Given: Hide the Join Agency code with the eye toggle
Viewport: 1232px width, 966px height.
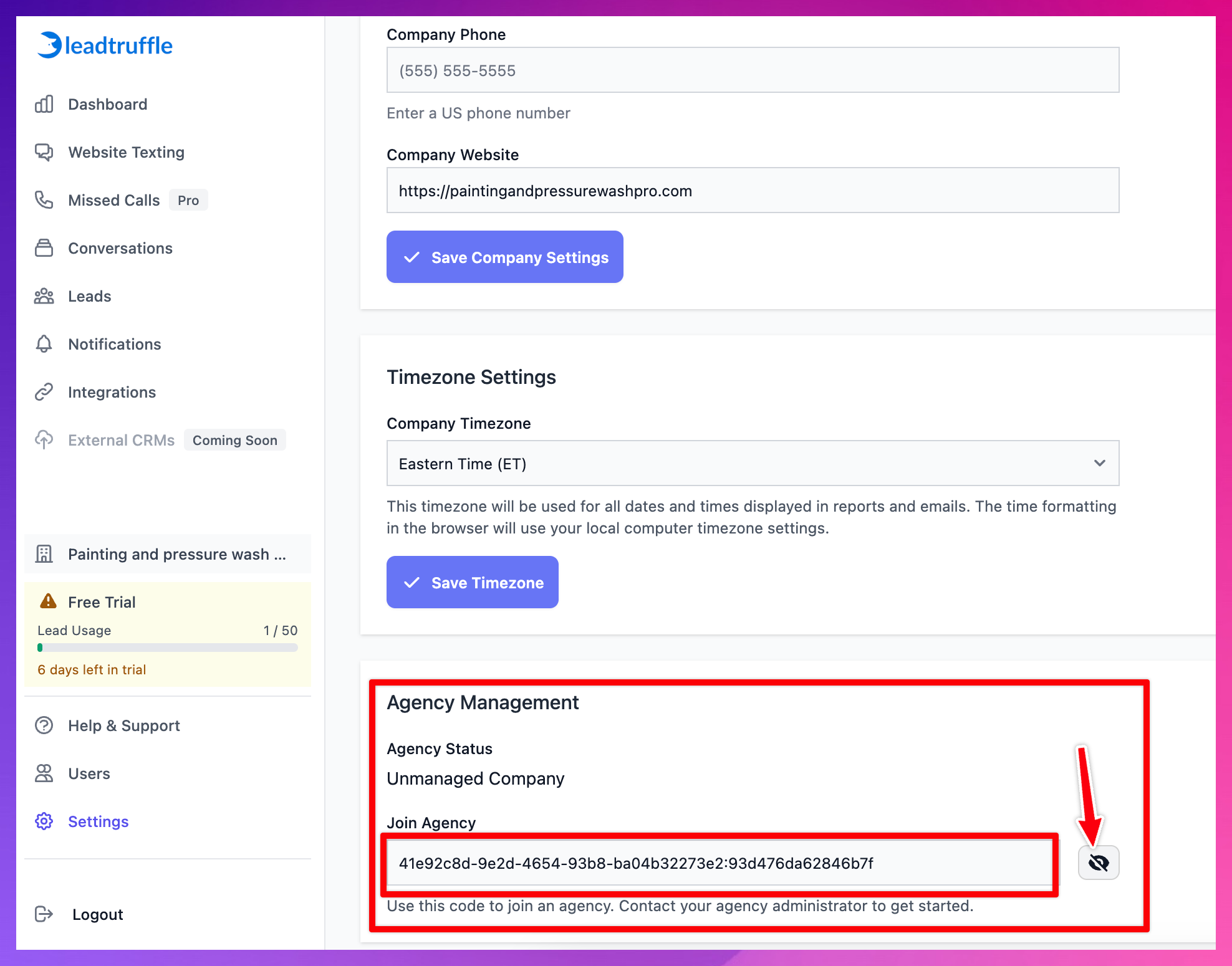Looking at the screenshot, I should 1098,863.
